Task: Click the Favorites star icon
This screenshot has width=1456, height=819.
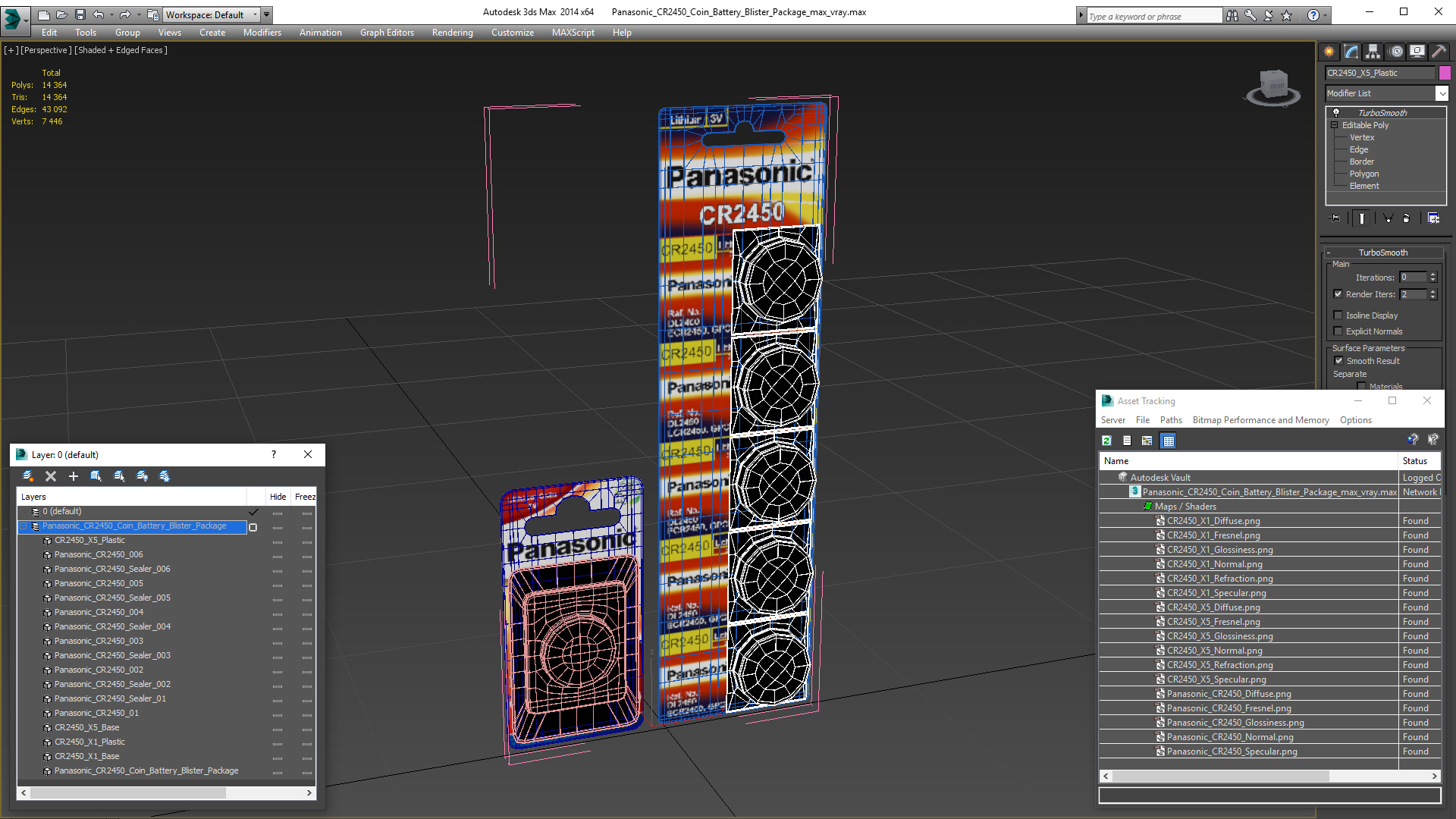Action: click(1286, 15)
